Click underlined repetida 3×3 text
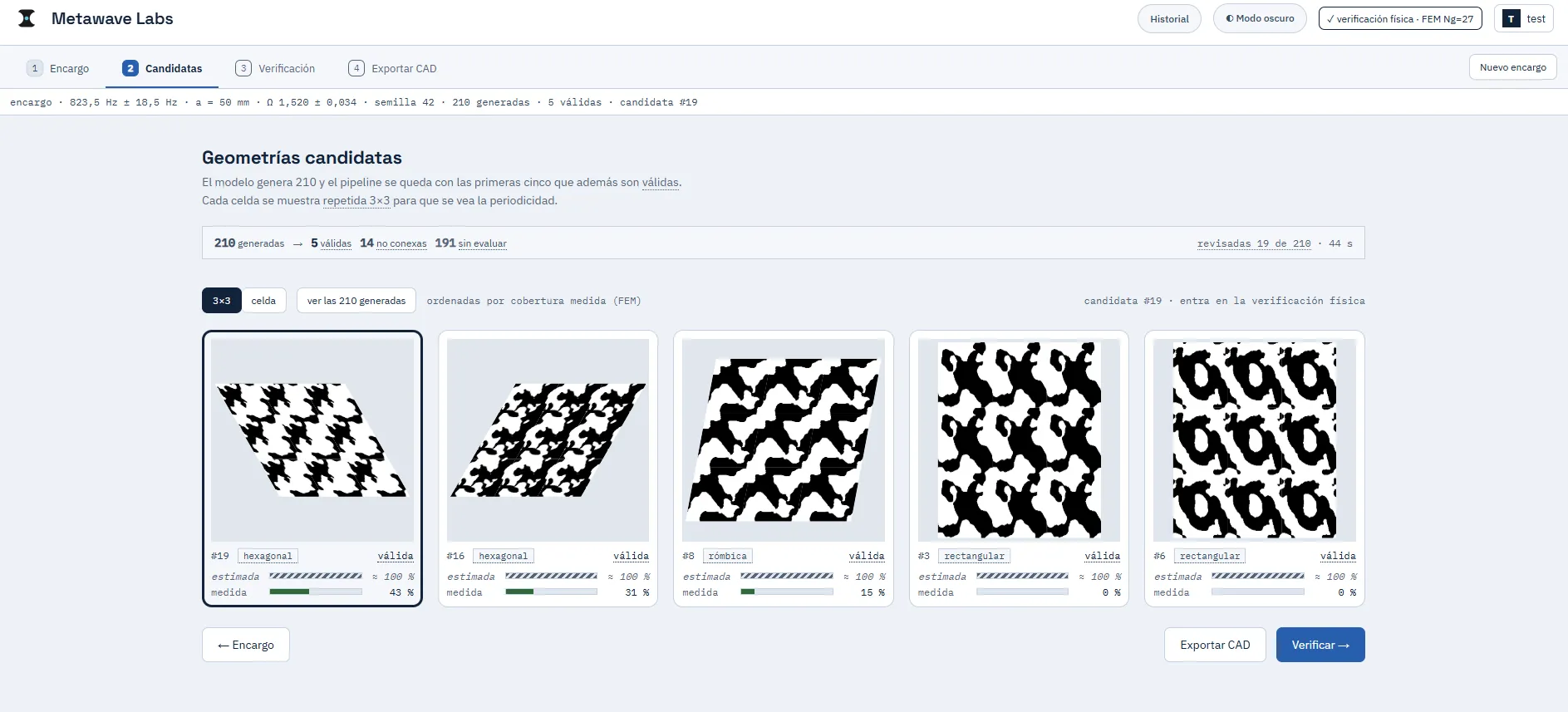The image size is (1568, 712). click(x=356, y=200)
